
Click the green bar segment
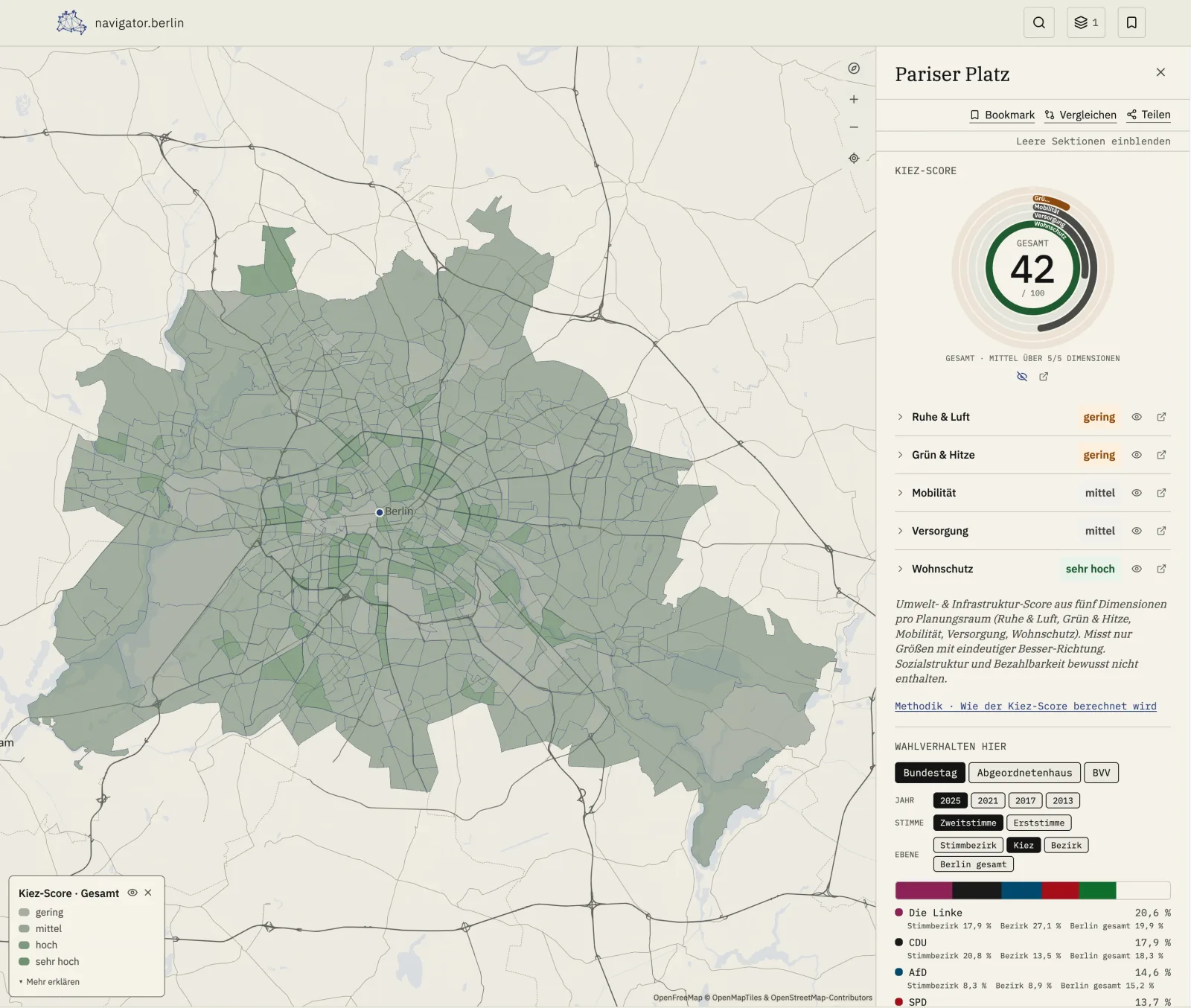click(1098, 890)
